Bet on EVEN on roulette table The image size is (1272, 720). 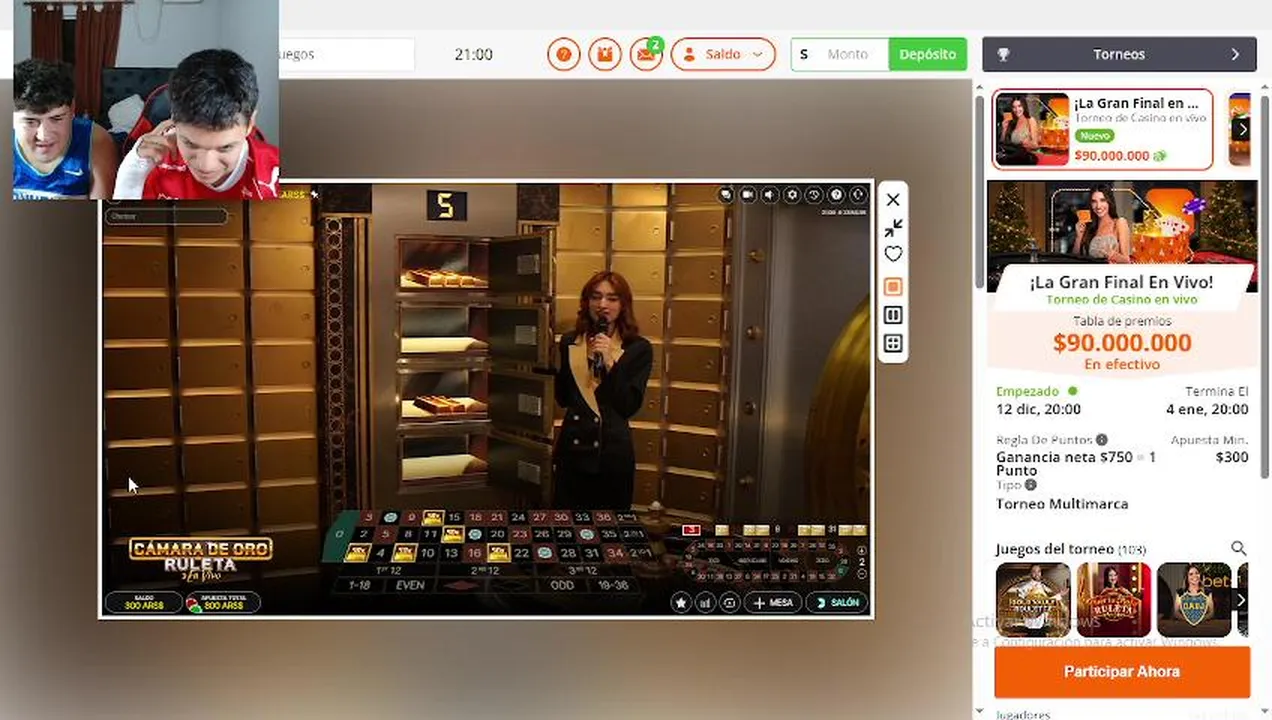(410, 585)
